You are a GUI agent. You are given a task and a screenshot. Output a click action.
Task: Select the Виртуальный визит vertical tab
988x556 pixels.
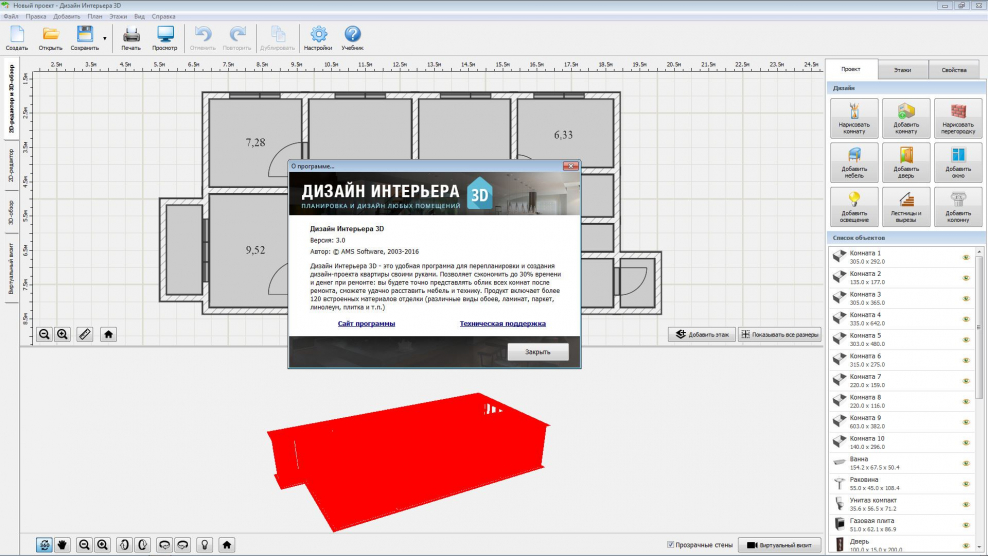pyautogui.click(x=11, y=269)
